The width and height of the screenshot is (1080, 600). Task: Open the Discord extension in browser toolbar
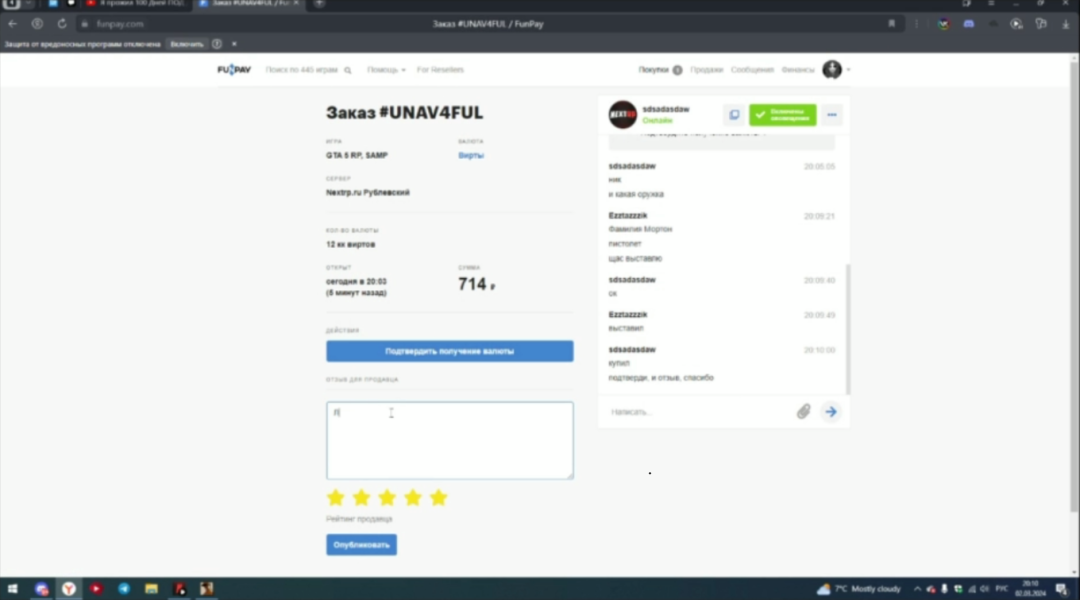(x=968, y=24)
